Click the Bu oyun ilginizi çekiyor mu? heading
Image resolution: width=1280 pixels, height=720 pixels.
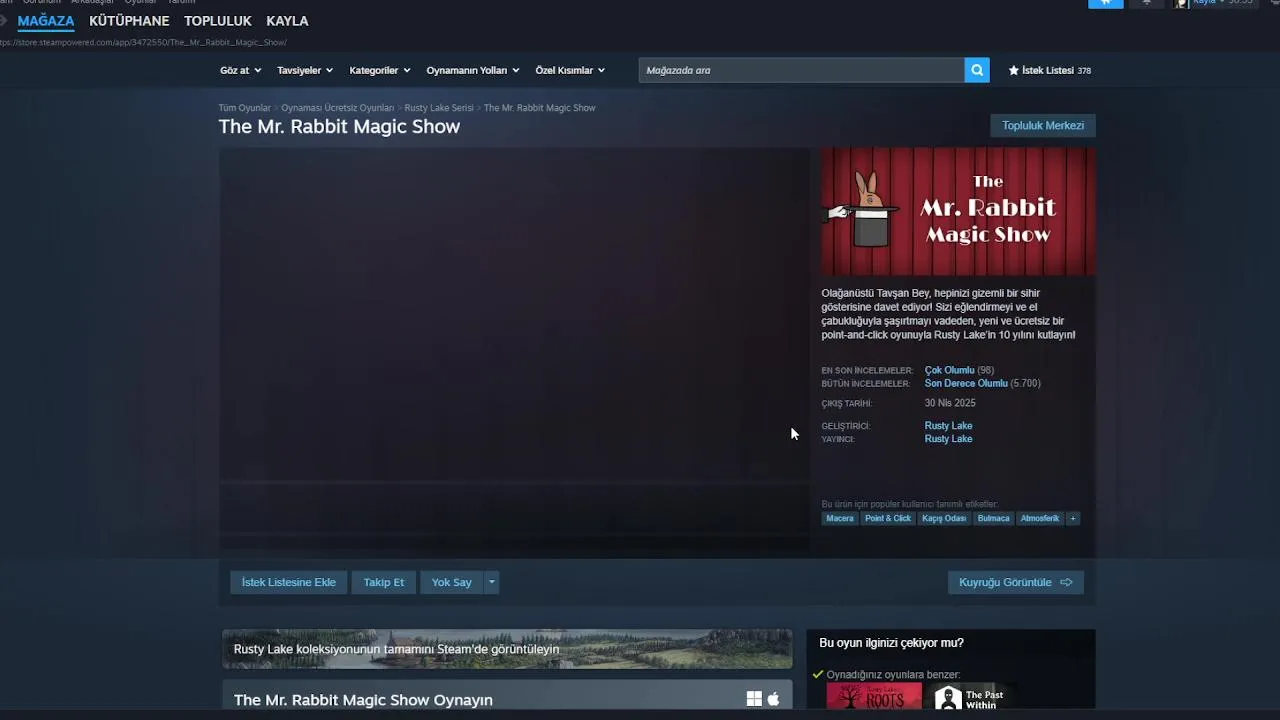[891, 643]
